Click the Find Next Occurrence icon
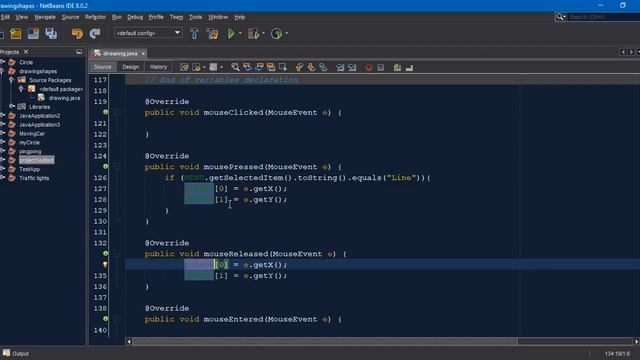 pos(259,67)
